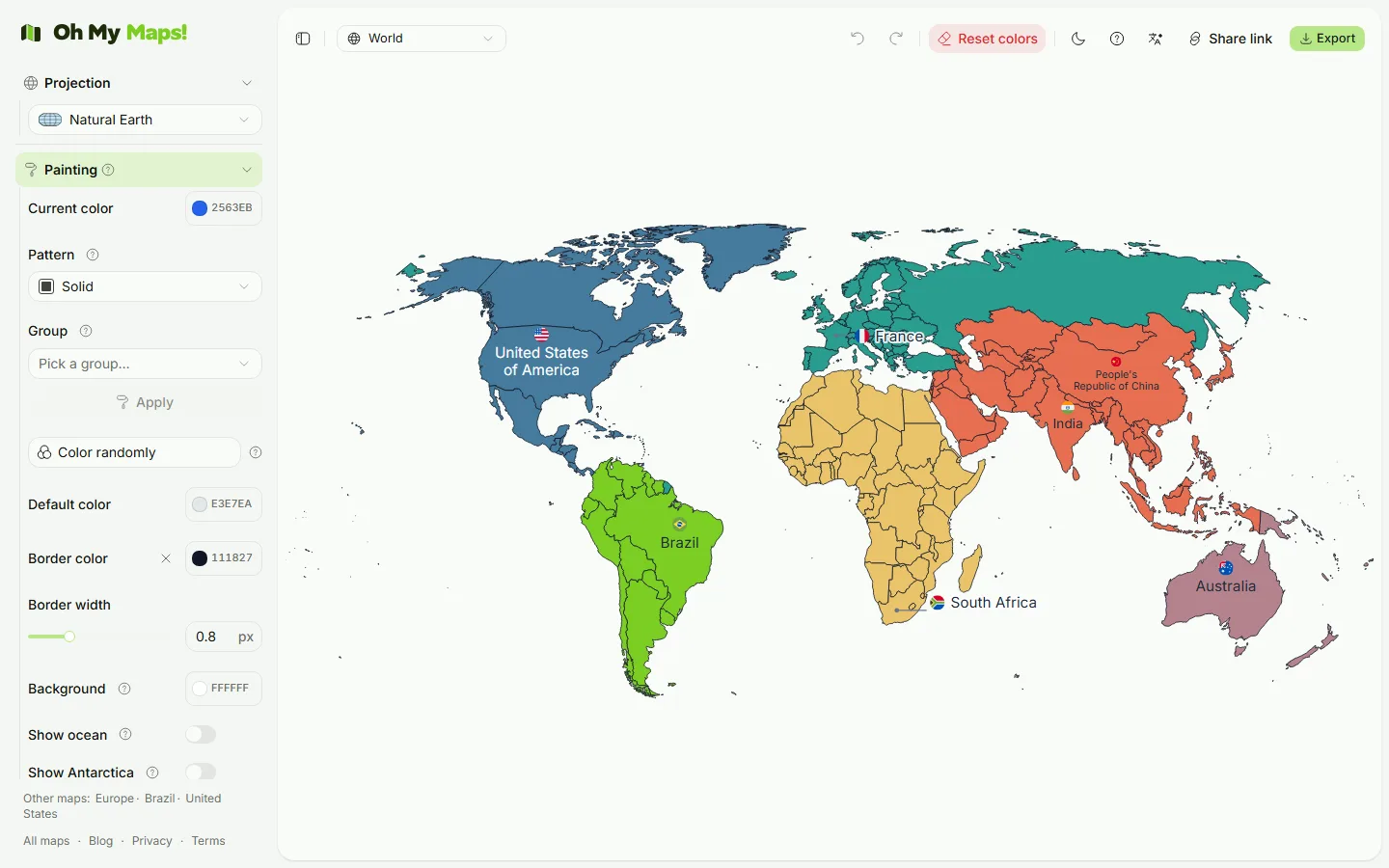Click the Group help icon
This screenshot has height=868, width=1389.
[x=86, y=331]
